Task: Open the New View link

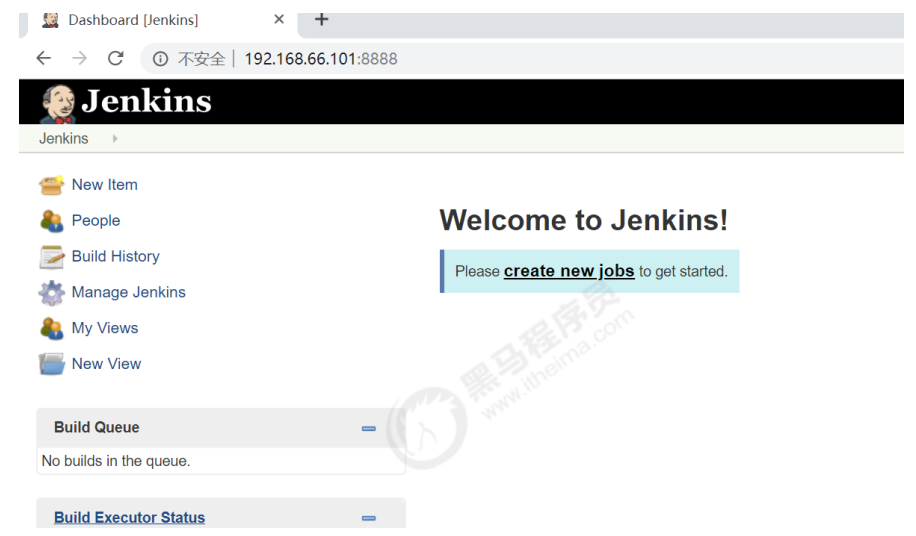Action: coord(106,364)
